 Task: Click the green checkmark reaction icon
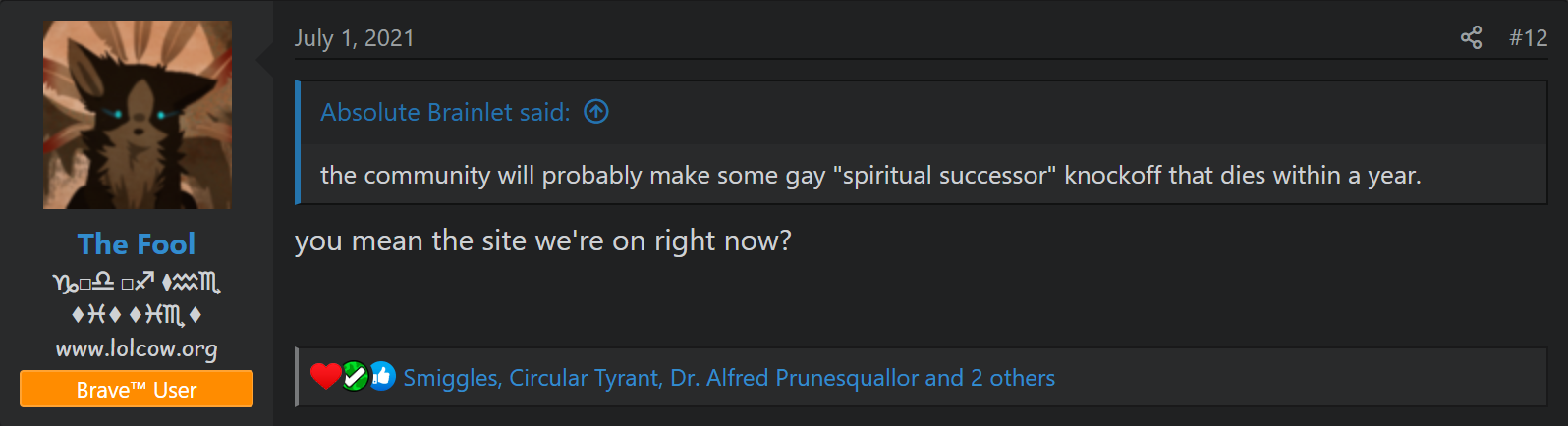[355, 376]
